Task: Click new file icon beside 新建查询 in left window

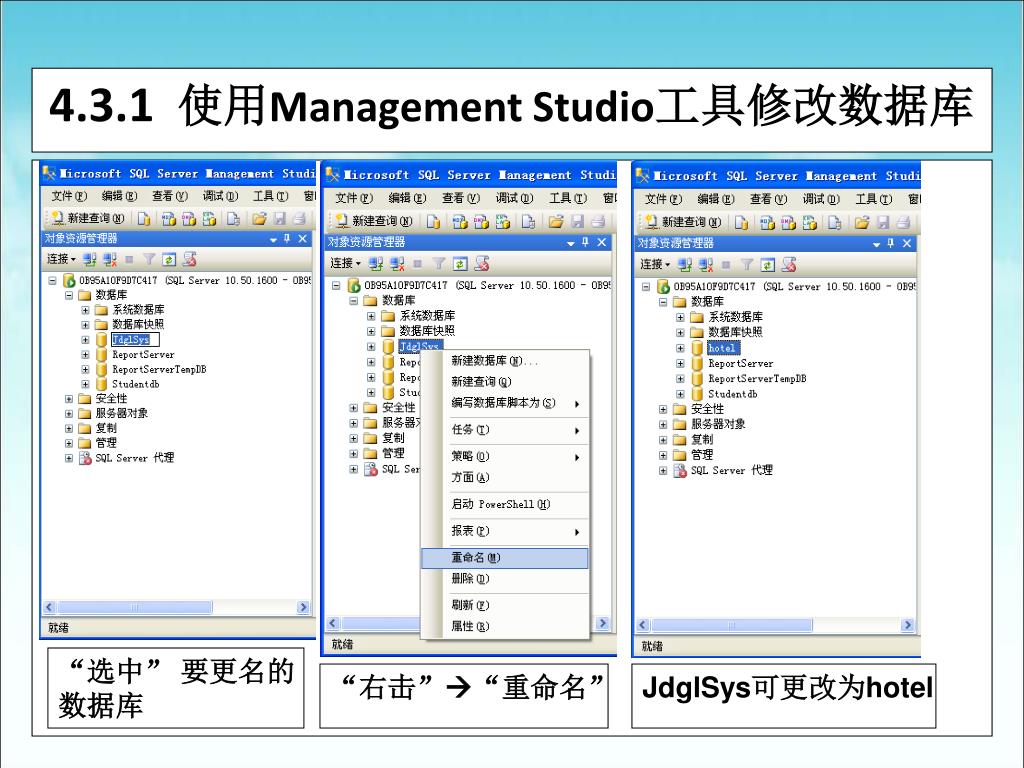Action: 144,219
